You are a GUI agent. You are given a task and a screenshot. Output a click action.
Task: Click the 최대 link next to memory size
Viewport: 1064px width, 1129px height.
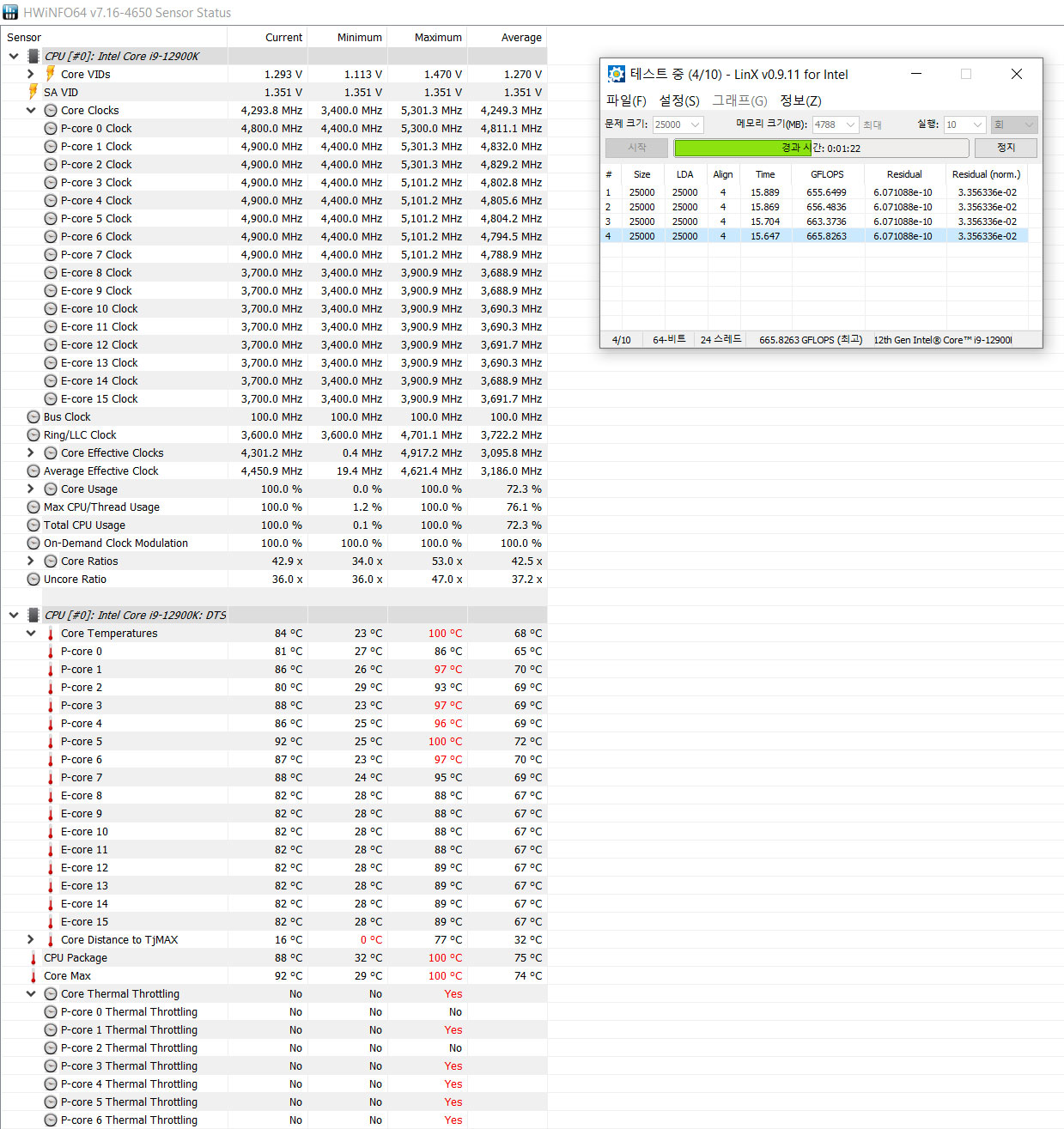coord(872,125)
